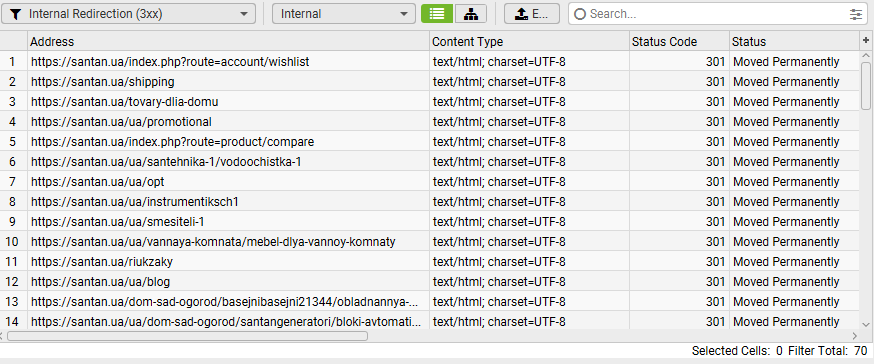Select the santan.ua/ua/blog address cell
The height and width of the screenshot is (364, 874).
tap(229, 282)
